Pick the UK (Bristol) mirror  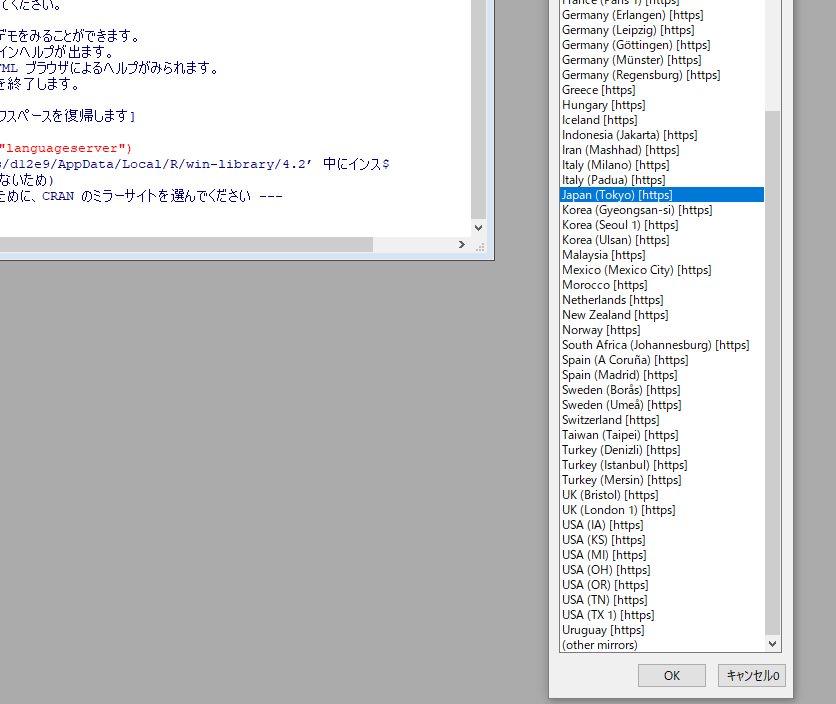pyautogui.click(x=610, y=494)
